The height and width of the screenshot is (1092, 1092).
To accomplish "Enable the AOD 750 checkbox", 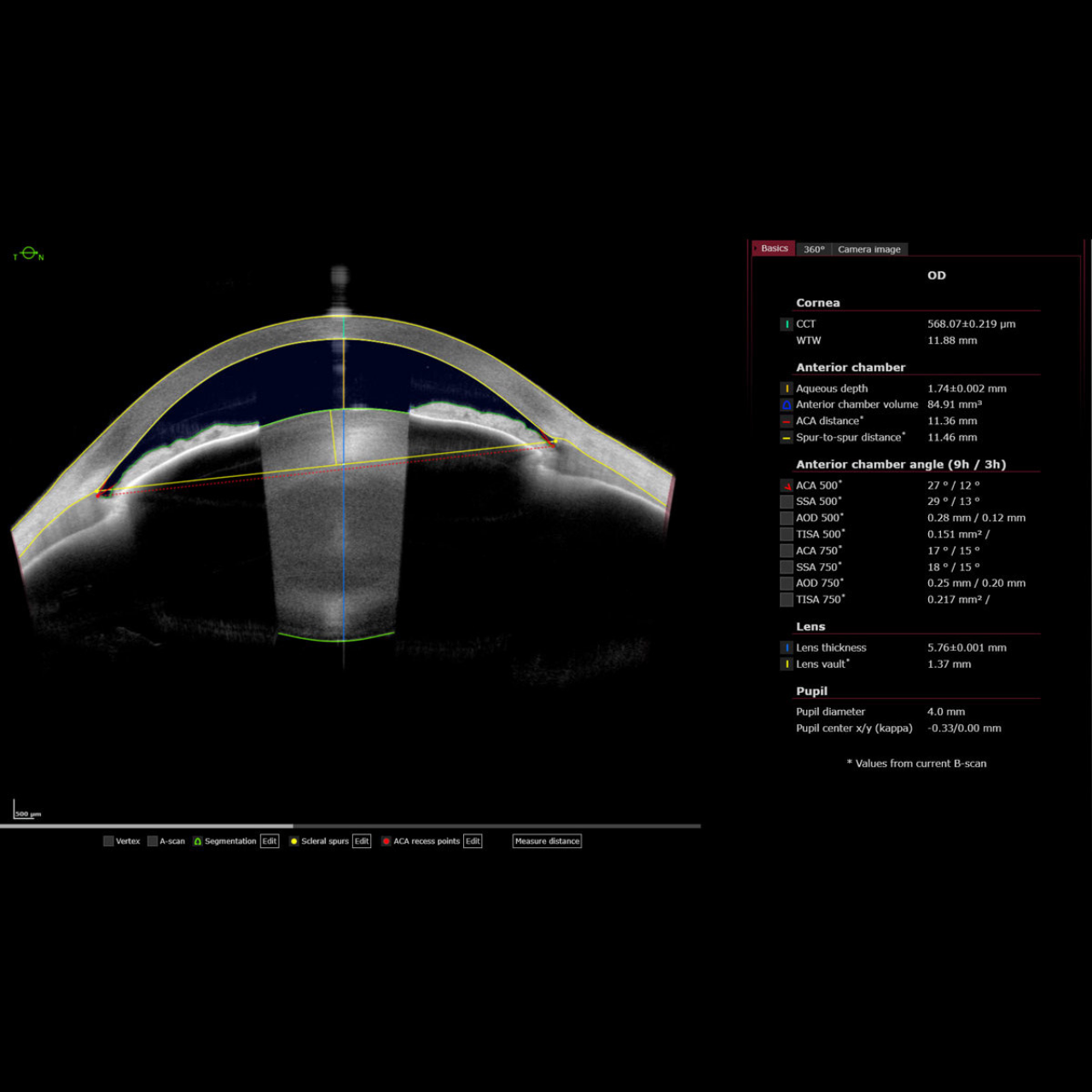I will (x=787, y=584).
